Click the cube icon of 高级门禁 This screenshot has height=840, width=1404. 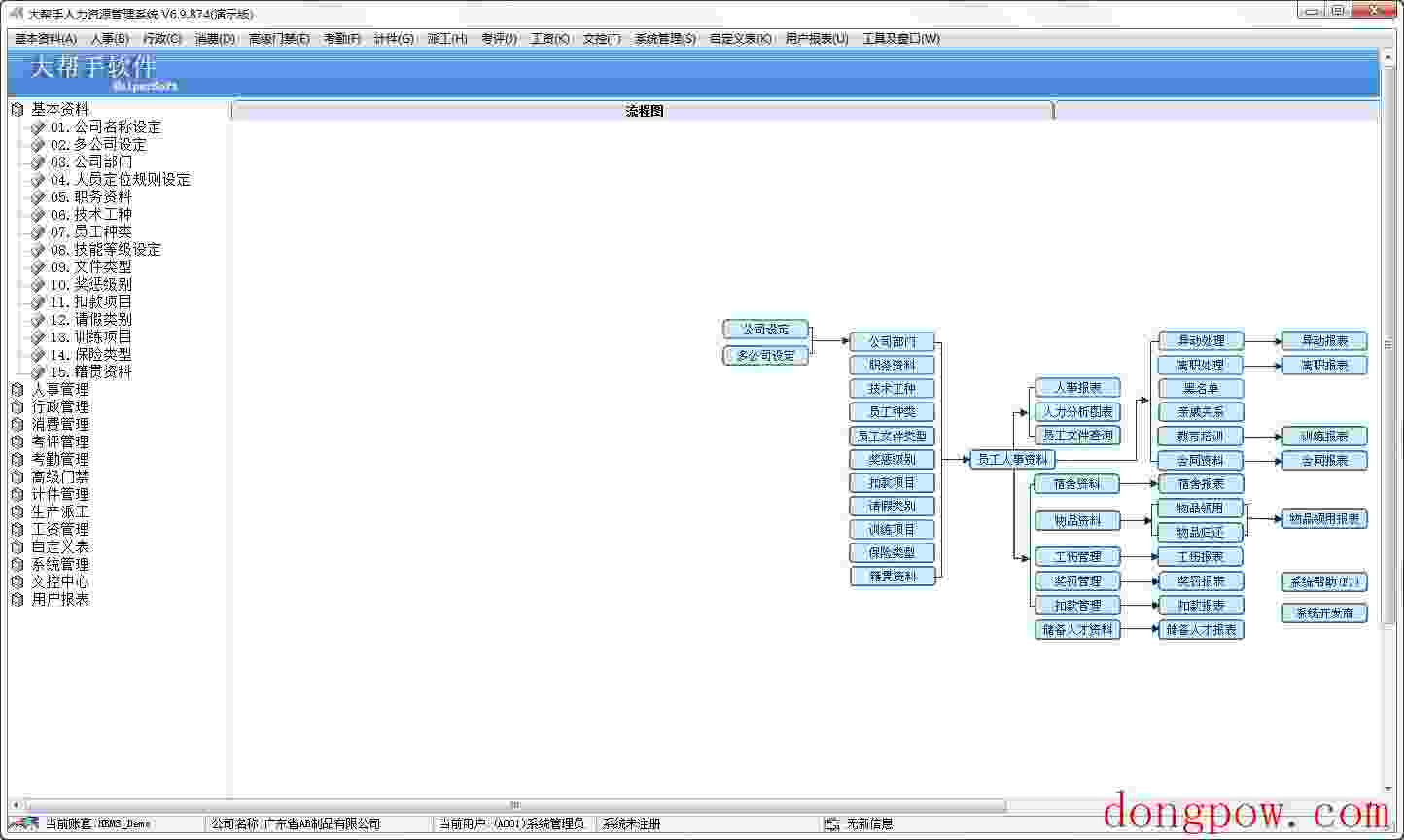point(18,477)
